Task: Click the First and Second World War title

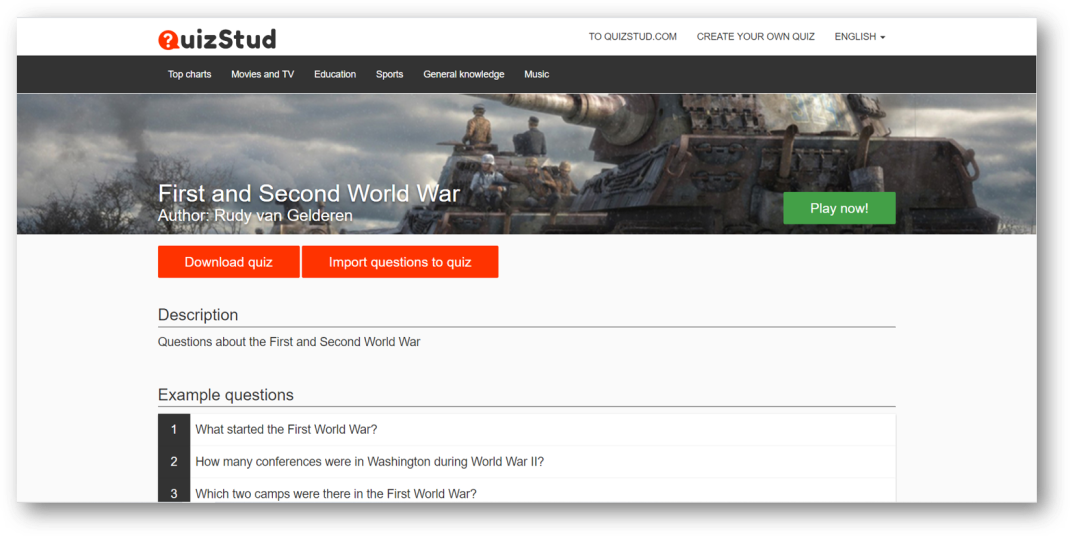Action: coord(308,193)
